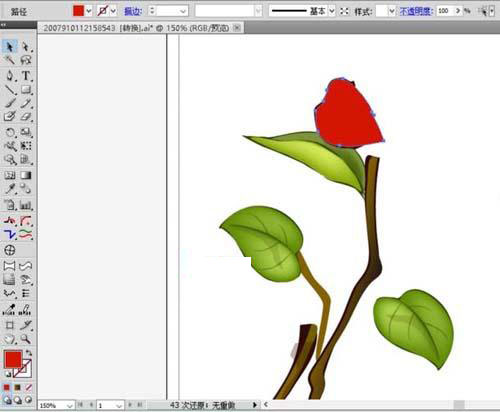Open the blue Opacity panel link
Image resolution: width=500 pixels, height=412 pixels.
416,11
